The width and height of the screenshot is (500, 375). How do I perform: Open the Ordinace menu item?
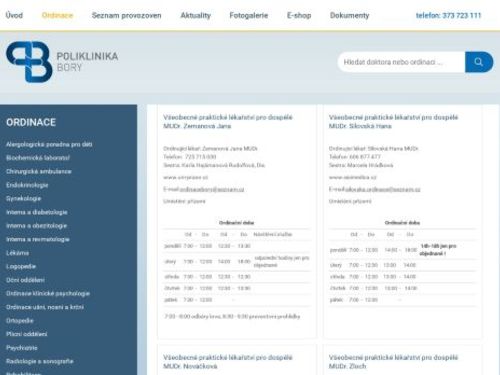(57, 15)
